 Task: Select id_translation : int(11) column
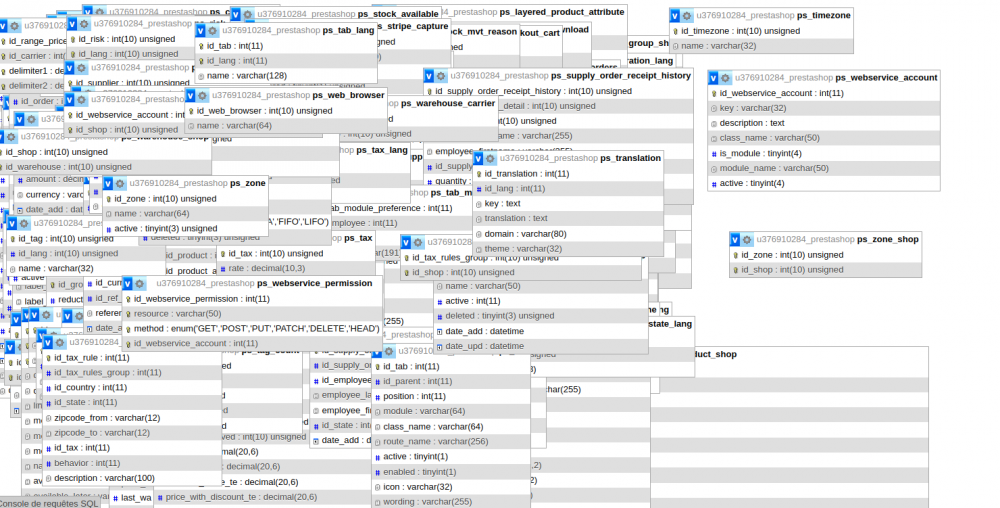point(568,173)
